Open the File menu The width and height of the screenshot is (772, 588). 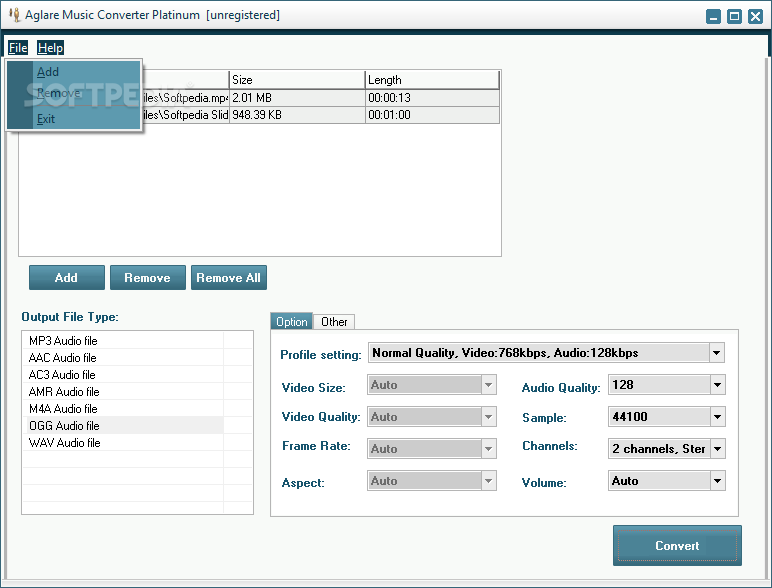pyautogui.click(x=18, y=48)
